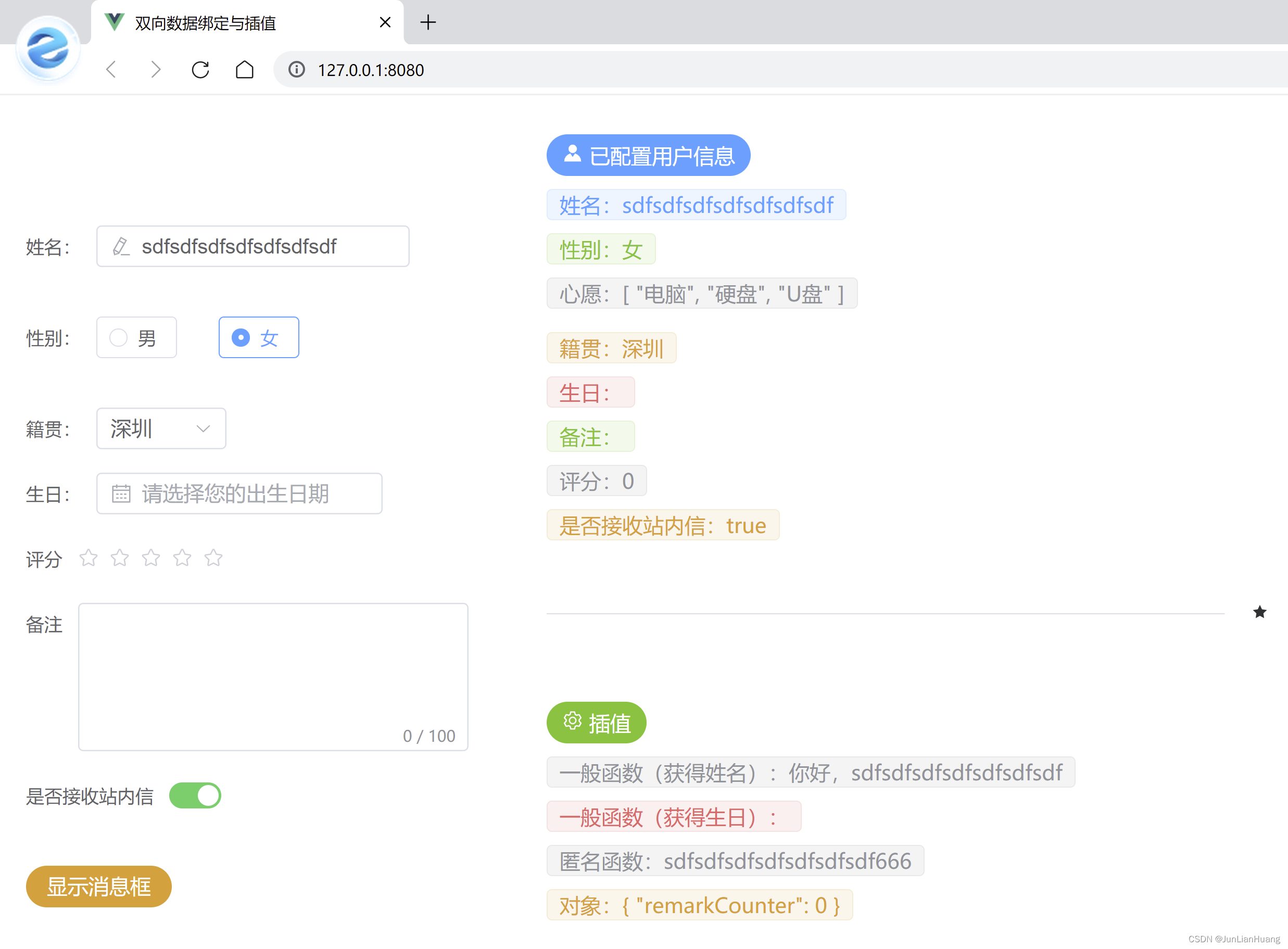Viewport: 1288px width, 949px height.
Task: Click the browser forward arrow
Action: point(155,70)
